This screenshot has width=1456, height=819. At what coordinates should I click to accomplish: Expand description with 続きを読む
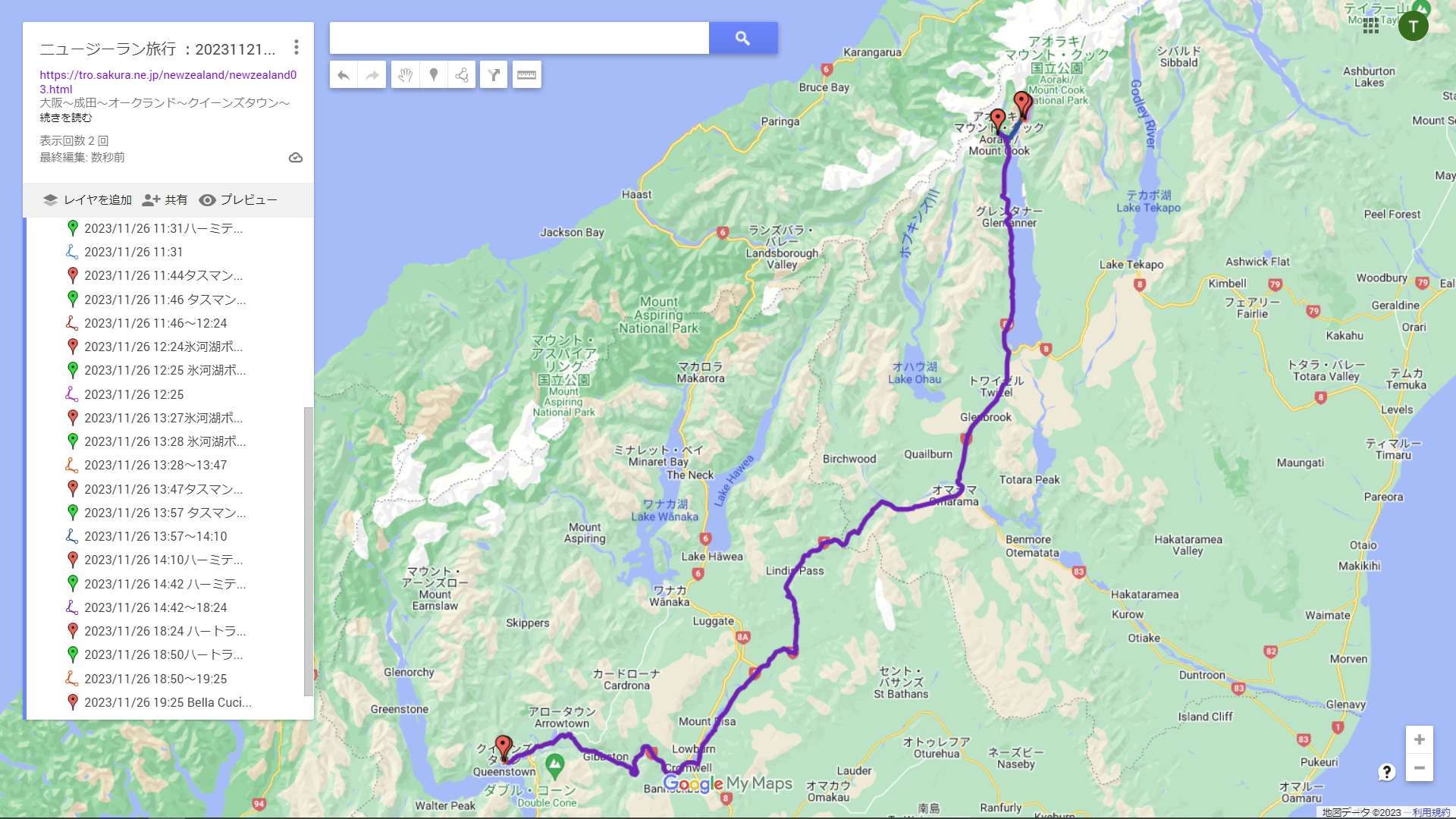coord(66,118)
